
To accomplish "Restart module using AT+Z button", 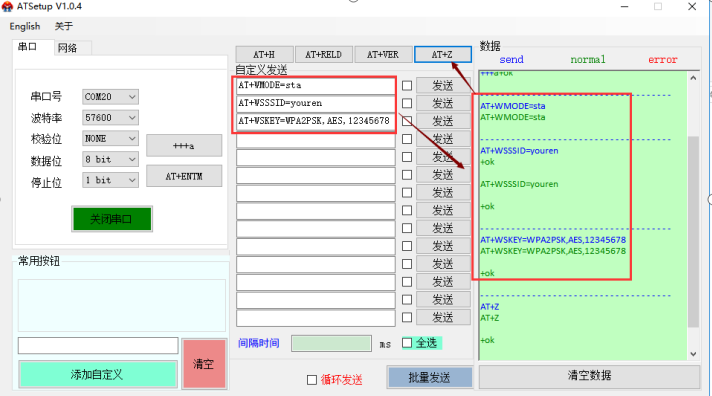I will [442, 54].
